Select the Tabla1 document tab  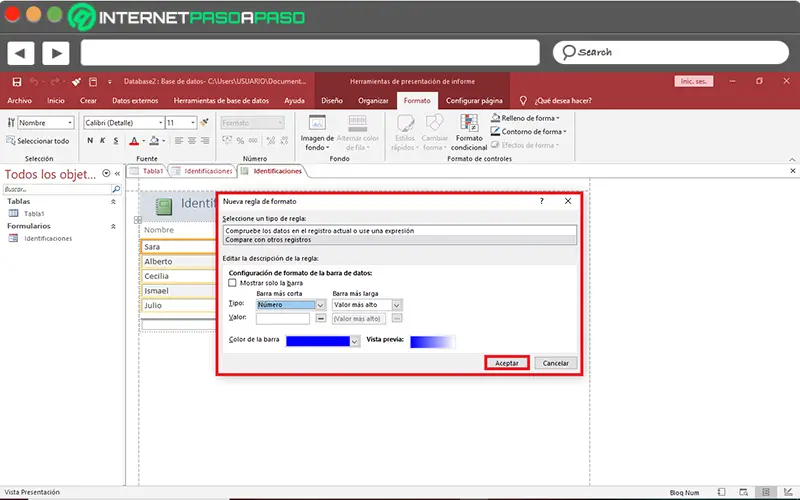[147, 171]
